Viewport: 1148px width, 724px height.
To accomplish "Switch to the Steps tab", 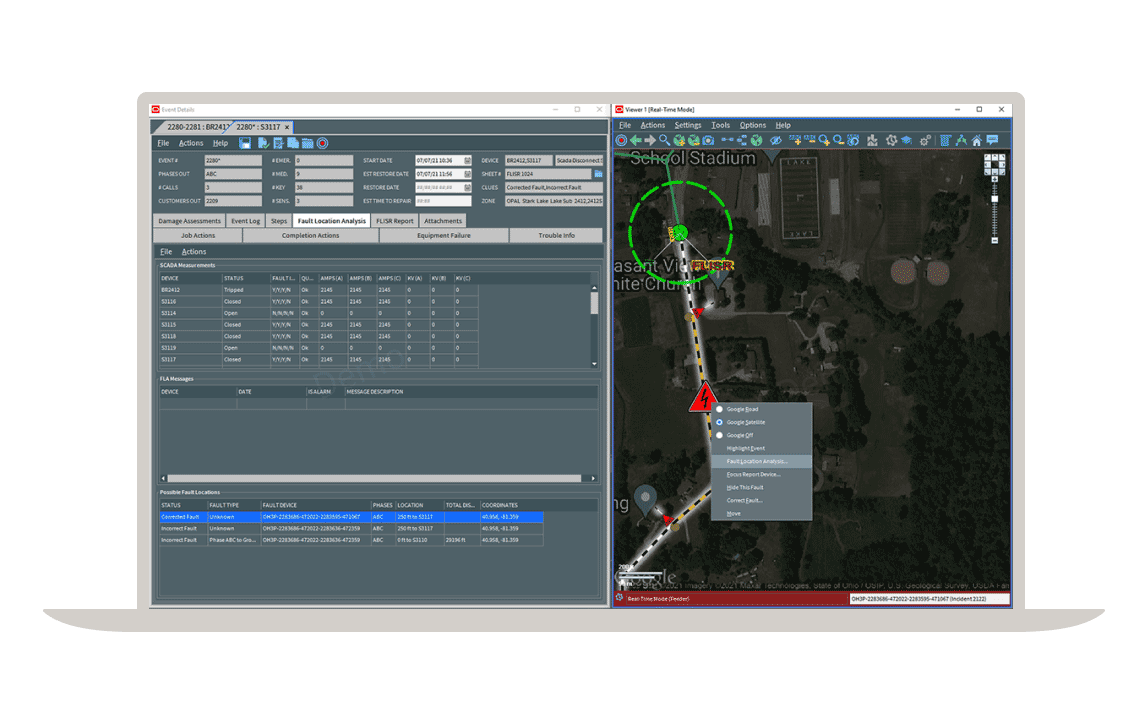I will point(279,221).
